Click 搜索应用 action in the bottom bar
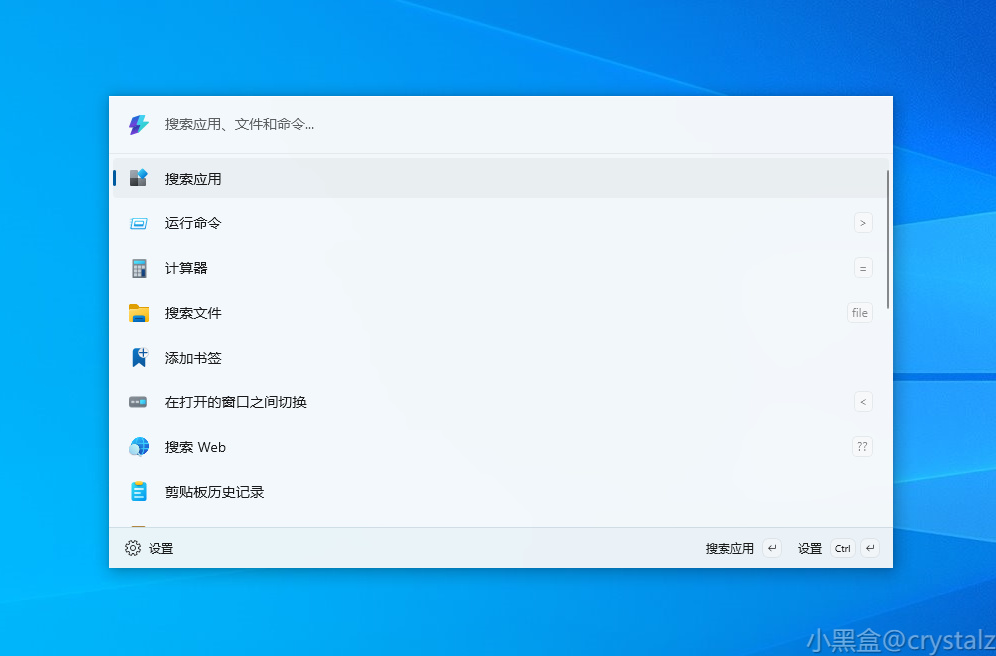 click(x=729, y=548)
